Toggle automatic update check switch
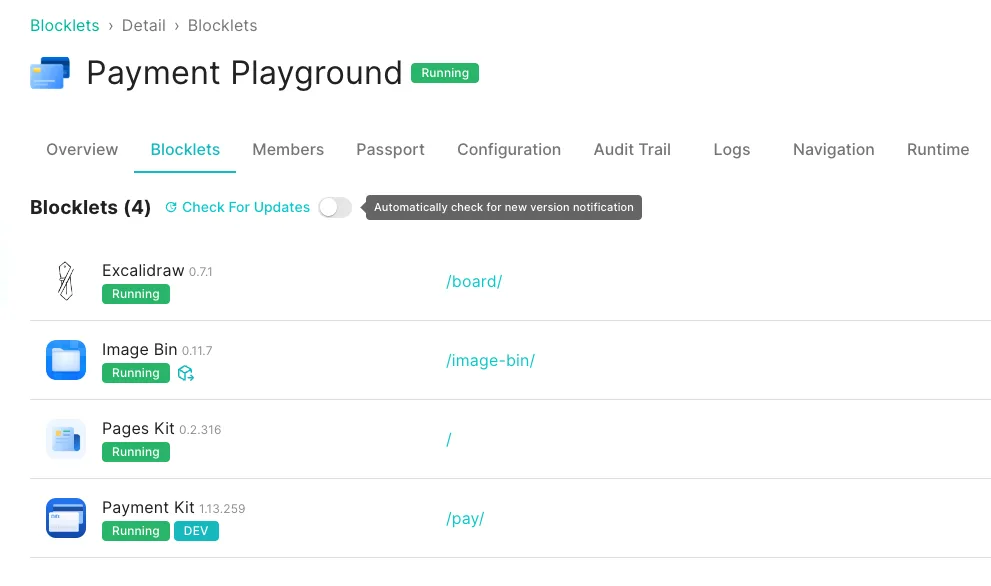991x586 pixels. point(335,207)
